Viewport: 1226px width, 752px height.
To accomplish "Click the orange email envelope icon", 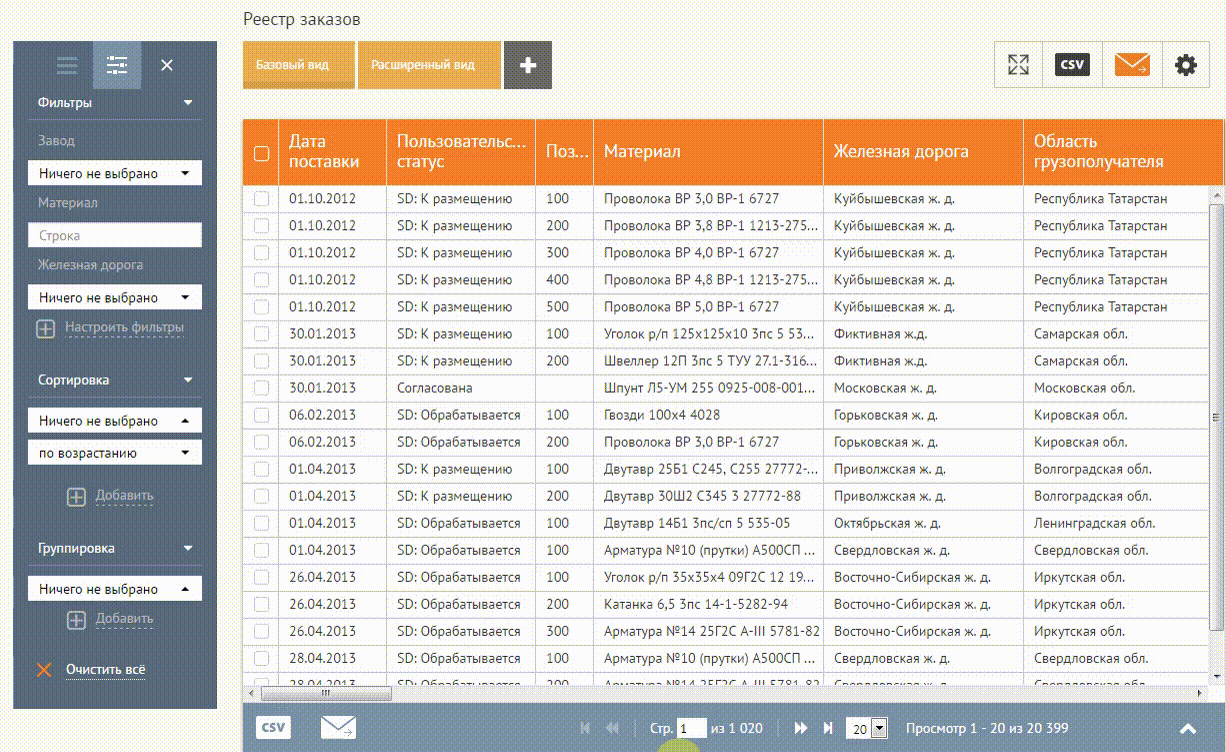I will [1132, 65].
